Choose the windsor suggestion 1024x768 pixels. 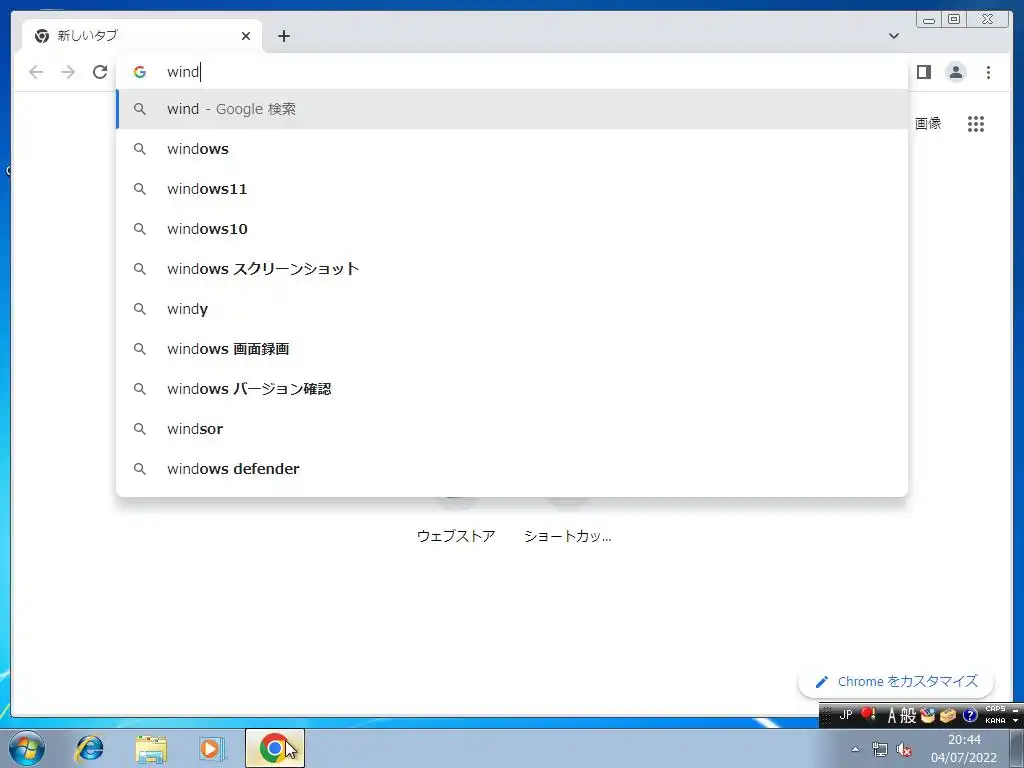tap(513, 428)
